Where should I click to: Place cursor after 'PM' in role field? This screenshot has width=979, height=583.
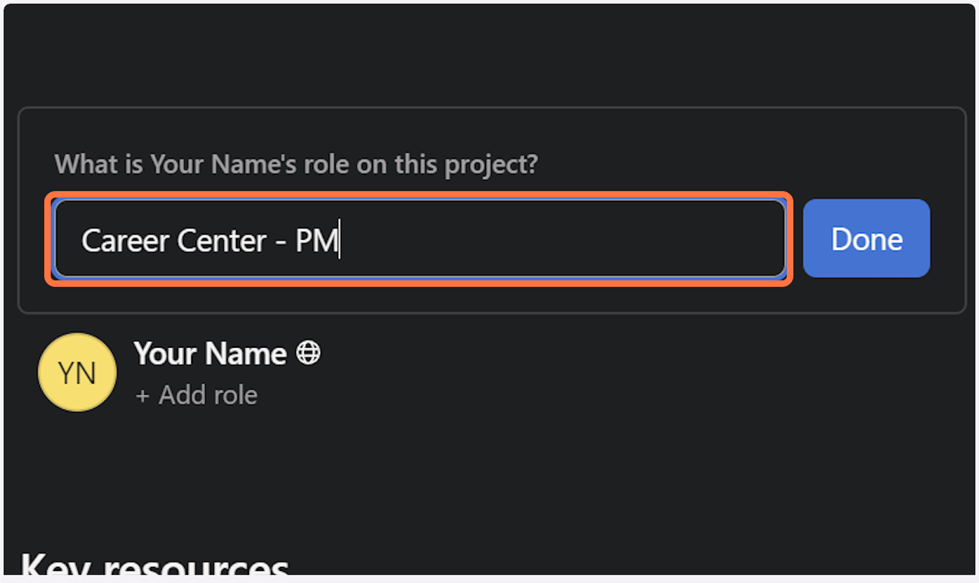tap(340, 240)
